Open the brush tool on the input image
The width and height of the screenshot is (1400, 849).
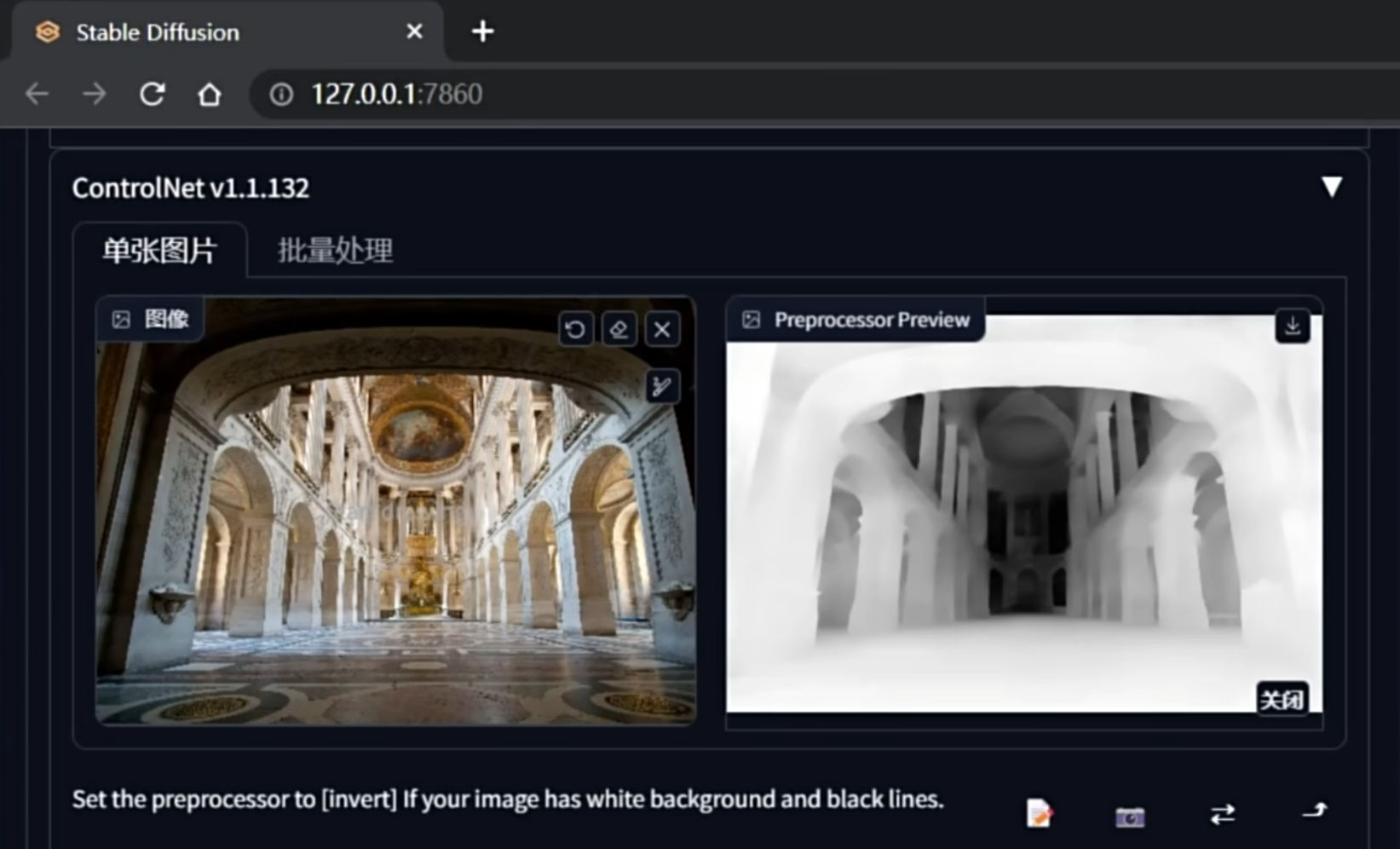click(x=662, y=386)
